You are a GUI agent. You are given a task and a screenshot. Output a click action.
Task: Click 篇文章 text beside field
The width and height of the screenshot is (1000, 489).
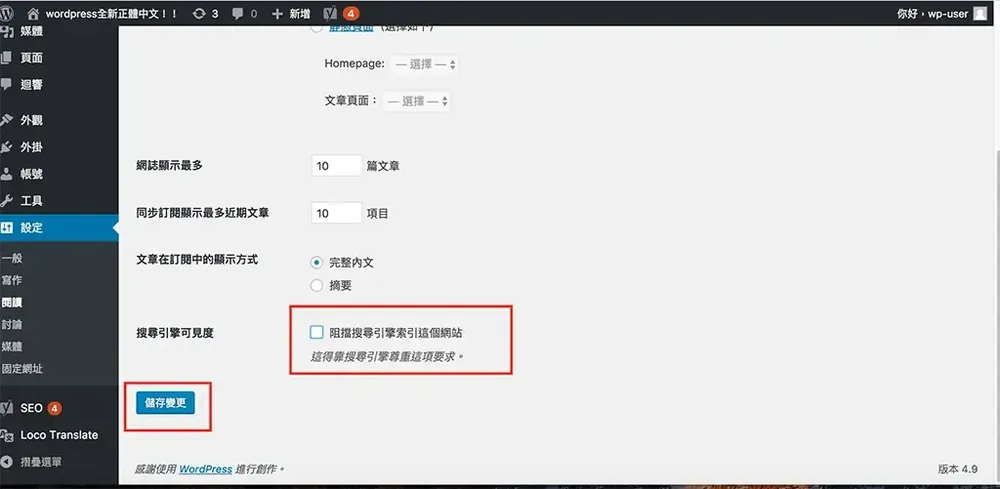[383, 166]
